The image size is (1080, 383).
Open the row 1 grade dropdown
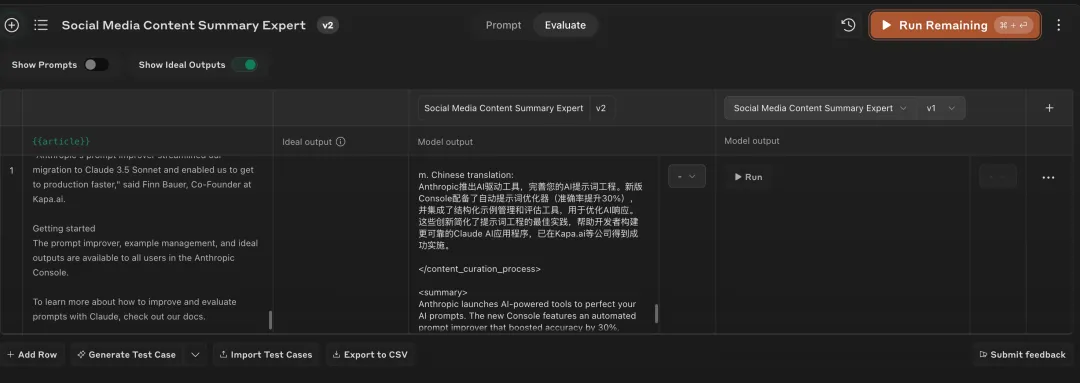click(x=687, y=176)
